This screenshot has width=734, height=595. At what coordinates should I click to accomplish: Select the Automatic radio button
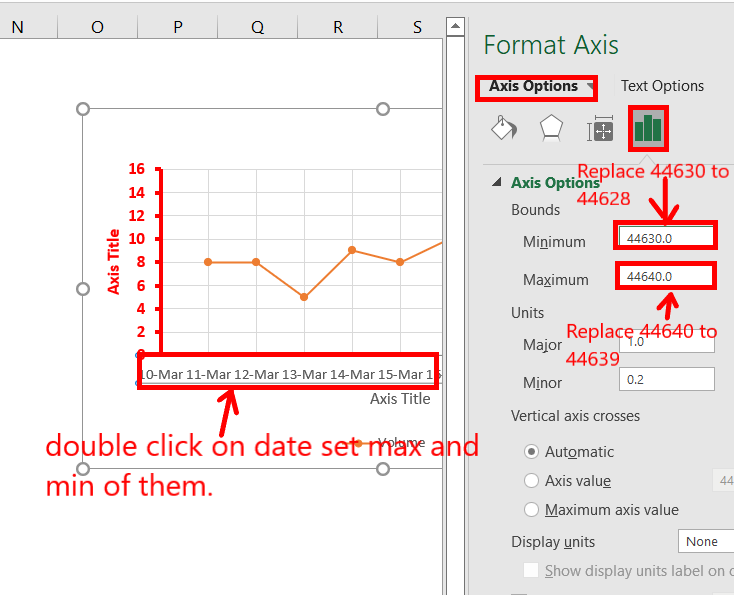point(531,452)
